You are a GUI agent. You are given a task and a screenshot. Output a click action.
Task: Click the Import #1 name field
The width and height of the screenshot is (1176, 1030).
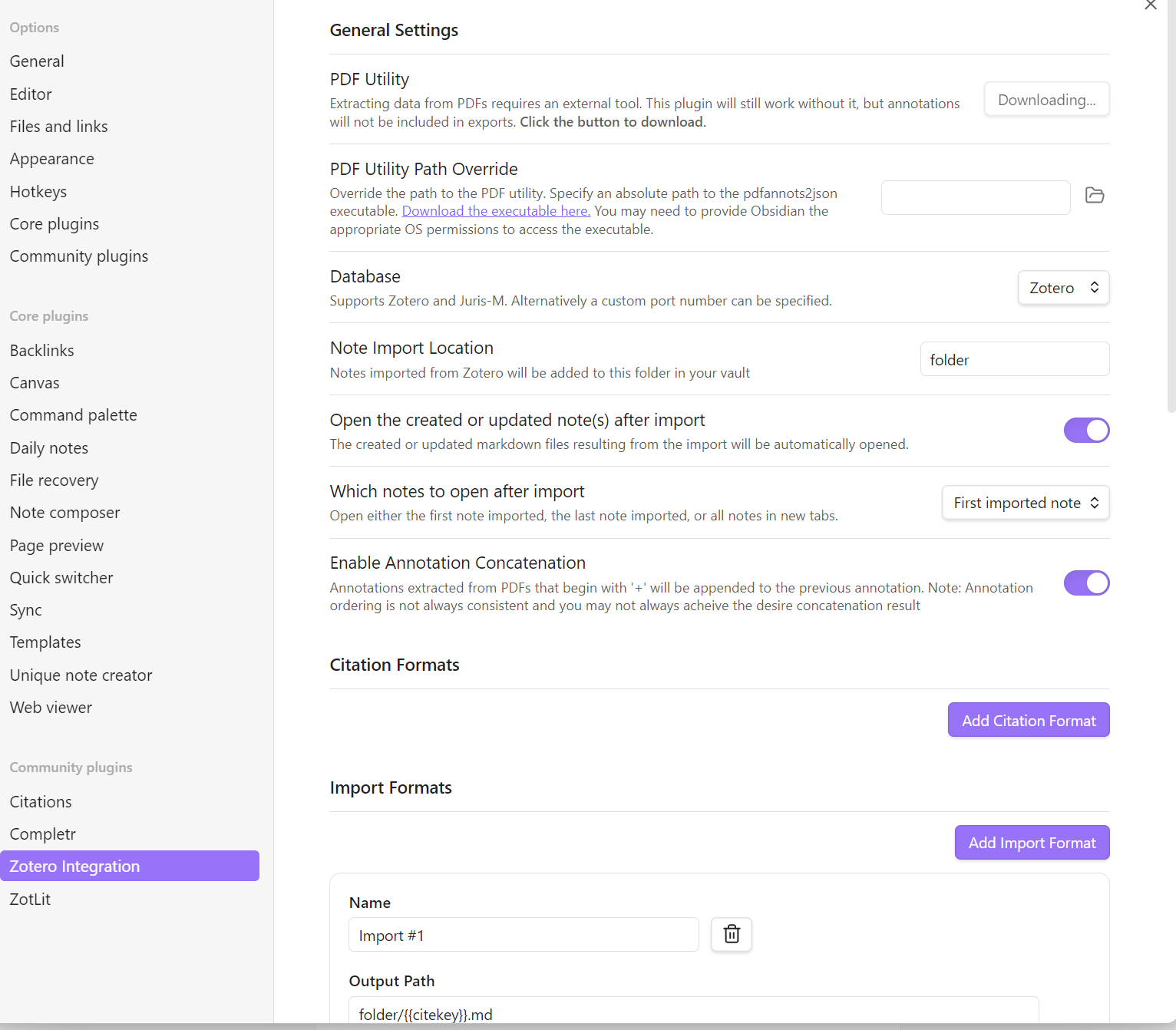click(x=524, y=935)
